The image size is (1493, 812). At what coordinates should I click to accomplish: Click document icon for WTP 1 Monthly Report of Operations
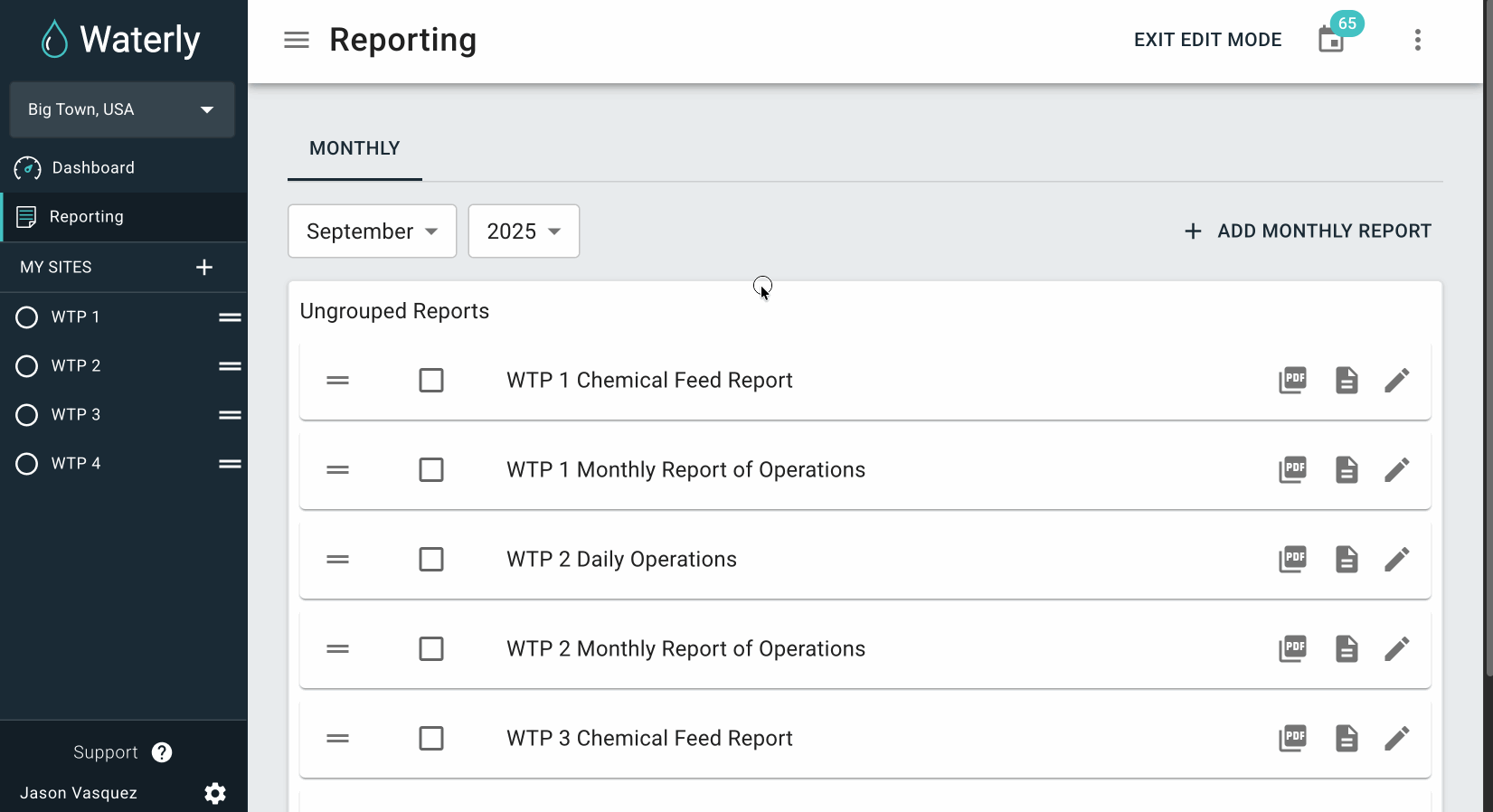(x=1347, y=470)
